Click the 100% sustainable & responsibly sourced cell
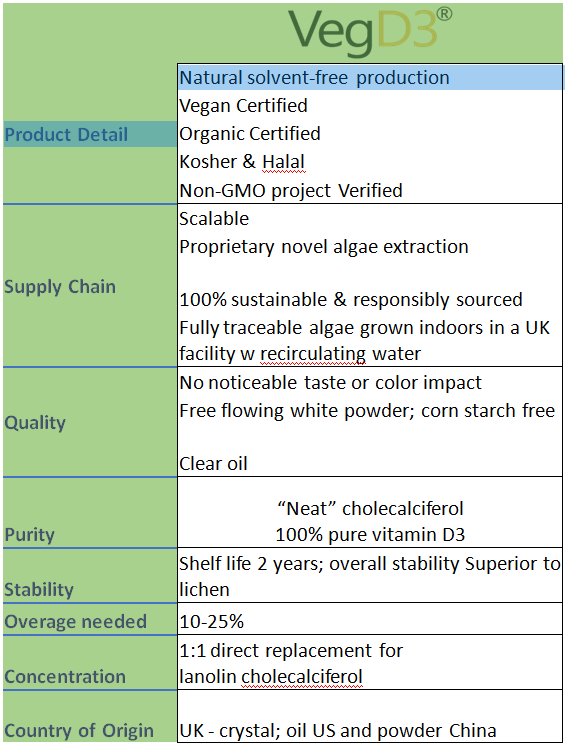This screenshot has height=745, width=565. coord(370,299)
